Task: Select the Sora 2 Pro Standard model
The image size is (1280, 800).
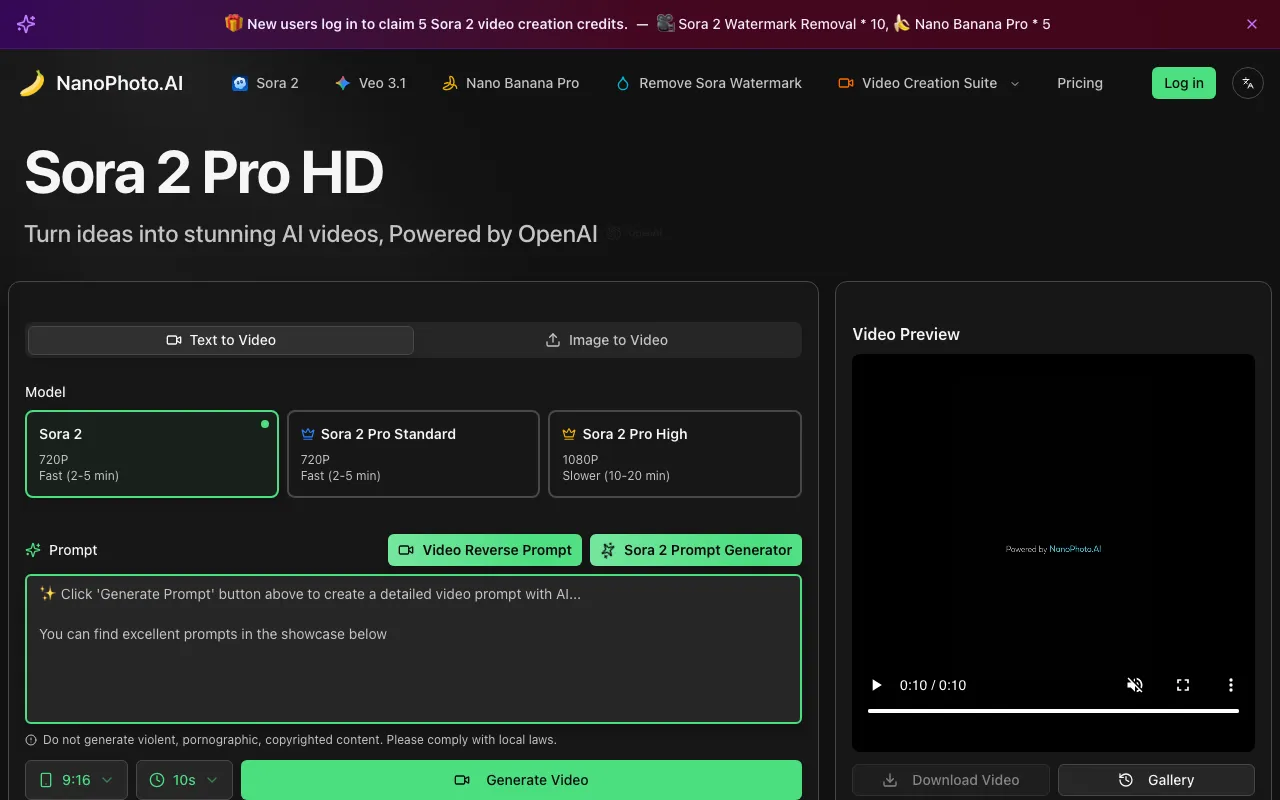Action: [413, 454]
